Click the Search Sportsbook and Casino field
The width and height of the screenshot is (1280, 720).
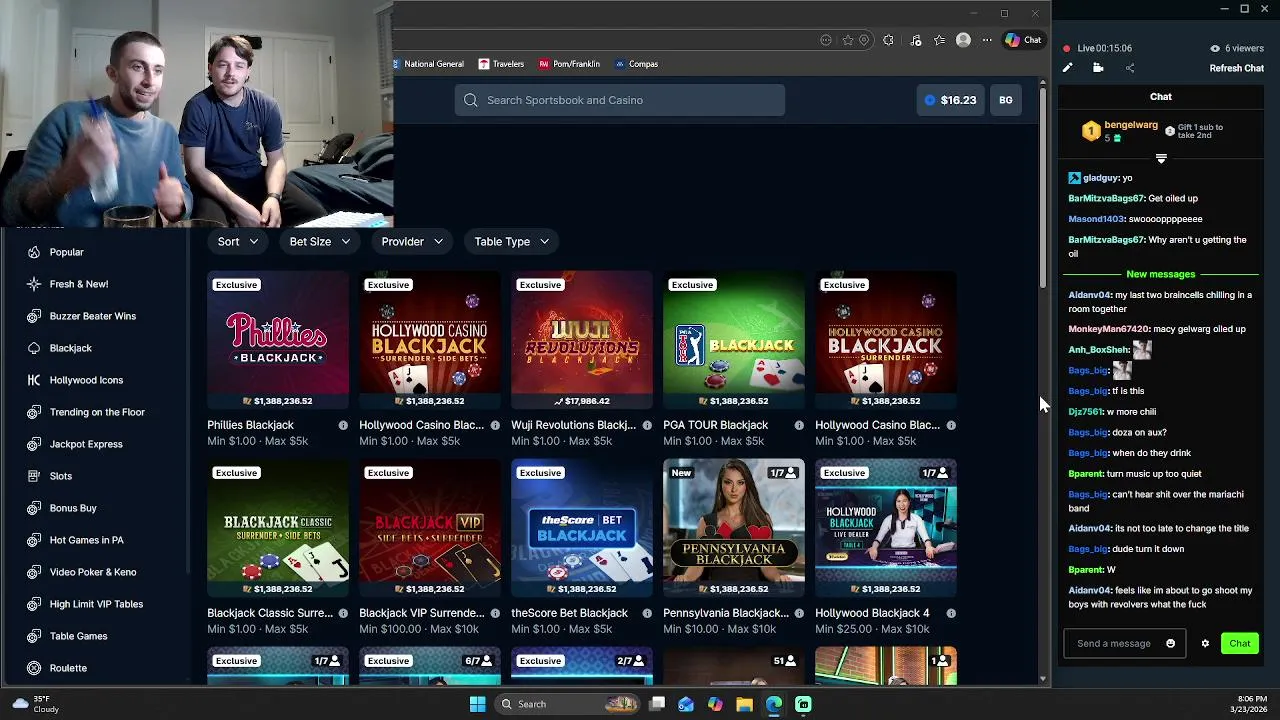(x=620, y=100)
